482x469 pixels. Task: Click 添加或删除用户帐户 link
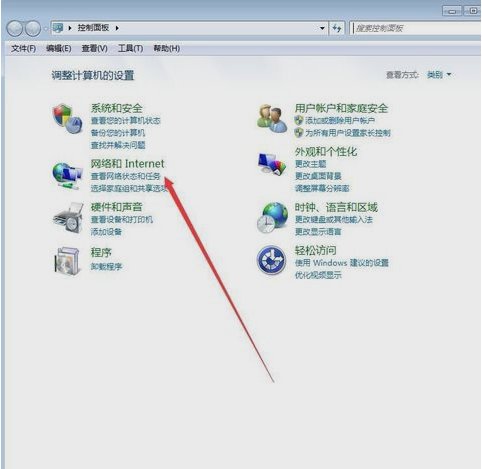pyautogui.click(x=340, y=120)
